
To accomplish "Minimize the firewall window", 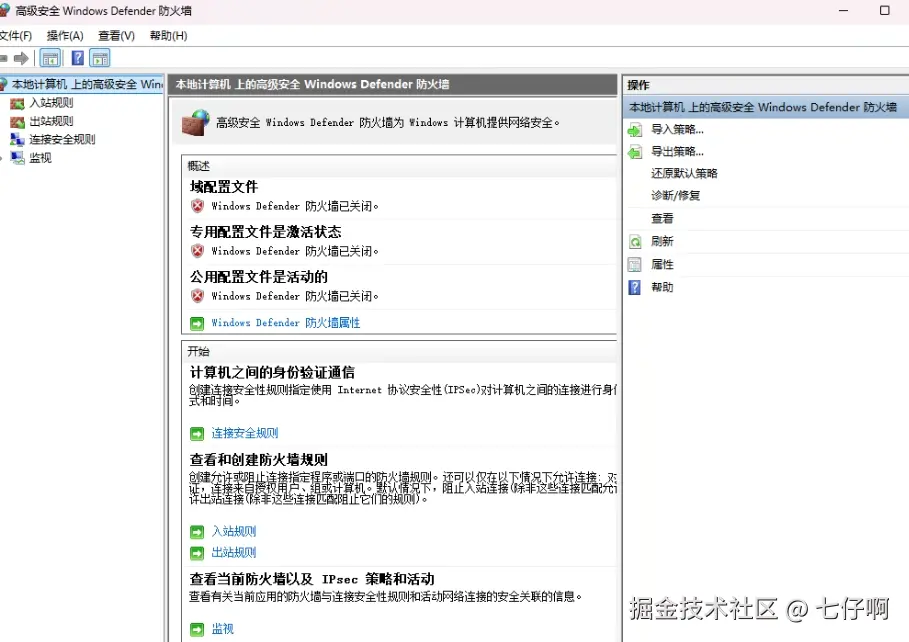I will pyautogui.click(x=843, y=10).
